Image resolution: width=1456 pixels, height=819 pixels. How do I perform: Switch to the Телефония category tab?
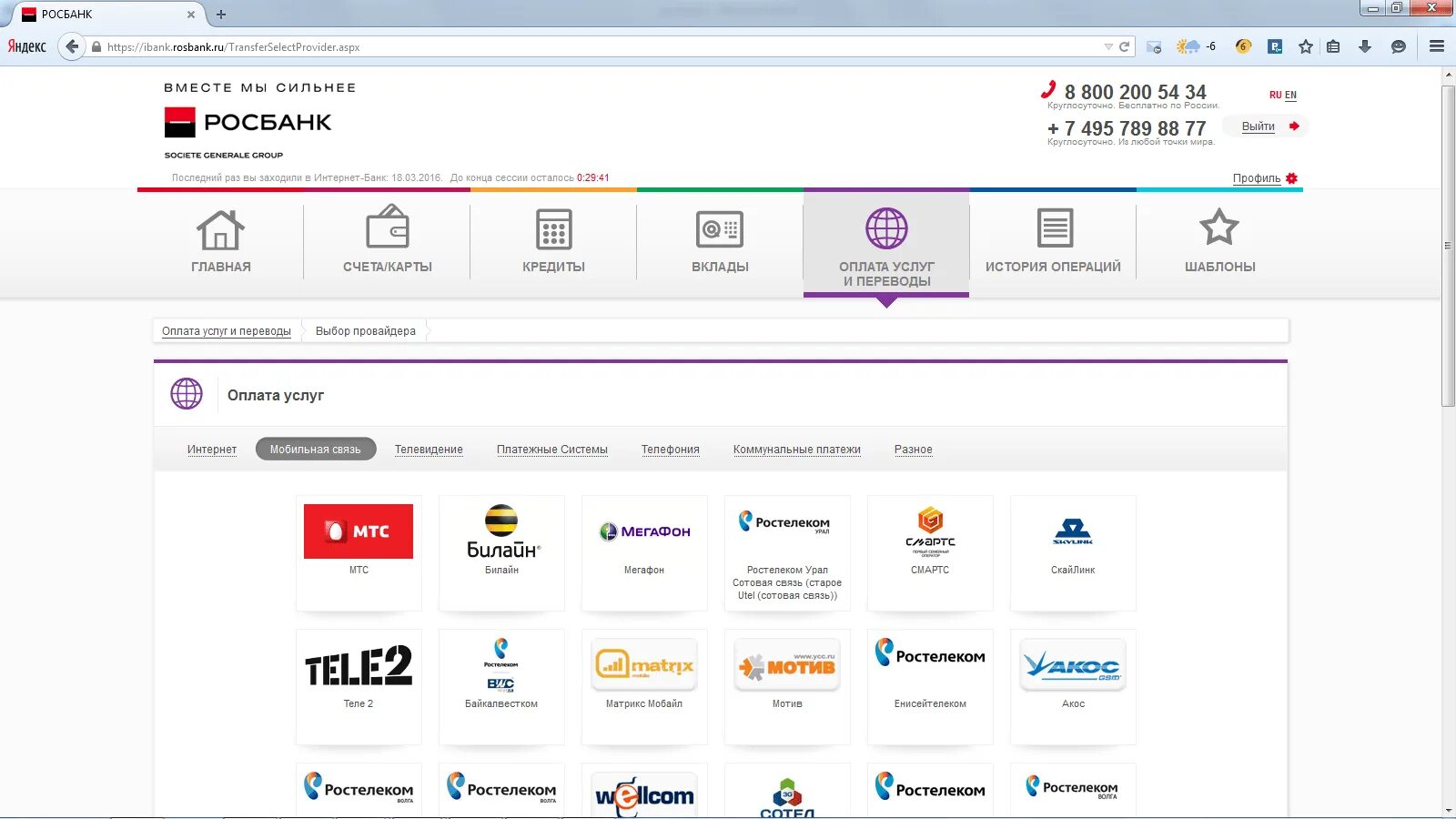pos(671,450)
